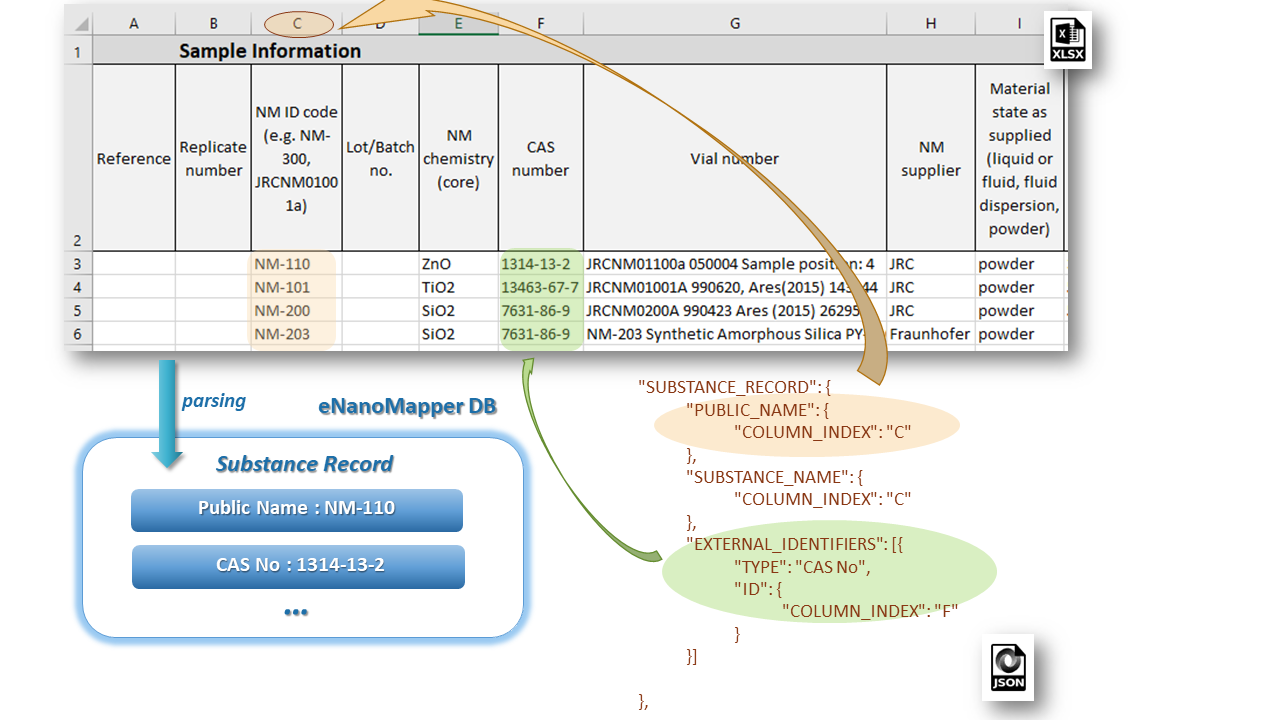
Task: Select column C header
Action: 297,23
